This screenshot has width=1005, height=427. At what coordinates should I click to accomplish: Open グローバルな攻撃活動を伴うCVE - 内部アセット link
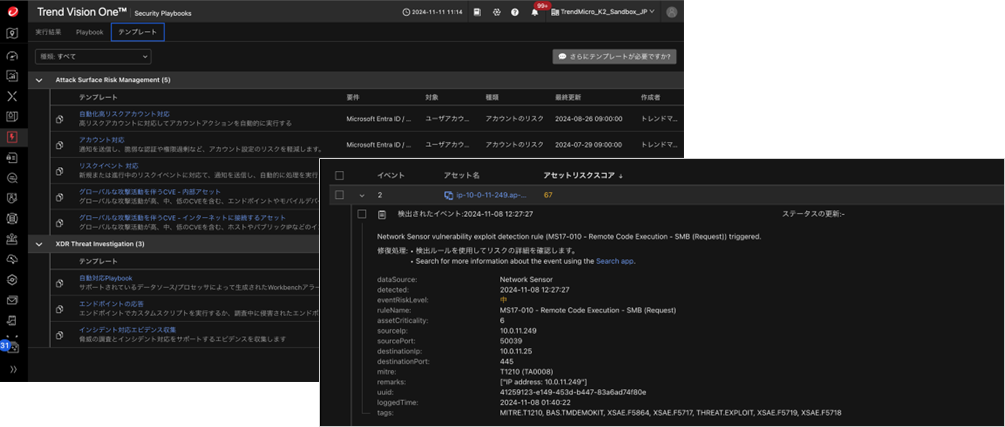(x=149, y=192)
